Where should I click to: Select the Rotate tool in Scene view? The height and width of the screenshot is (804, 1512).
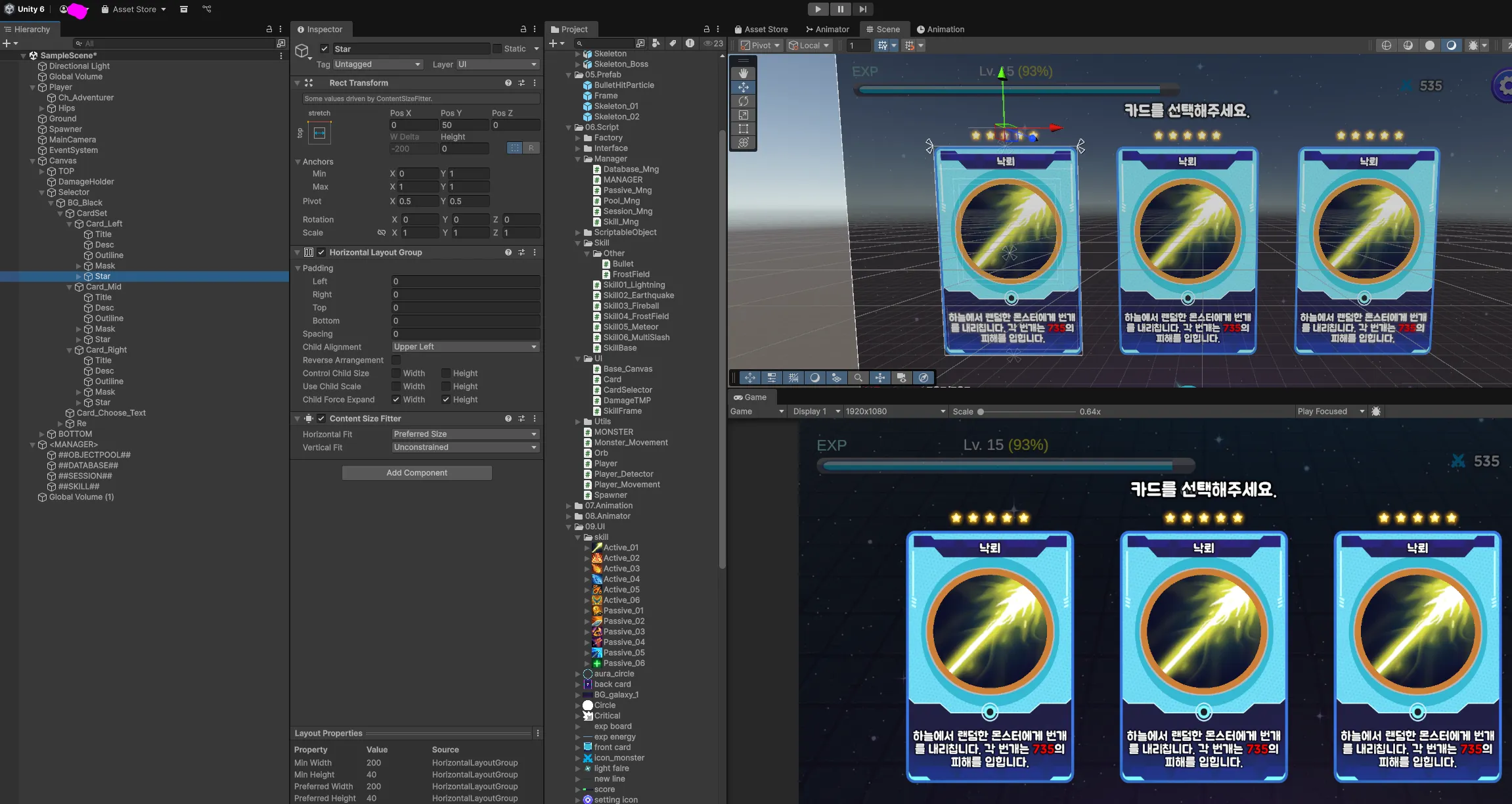[744, 101]
